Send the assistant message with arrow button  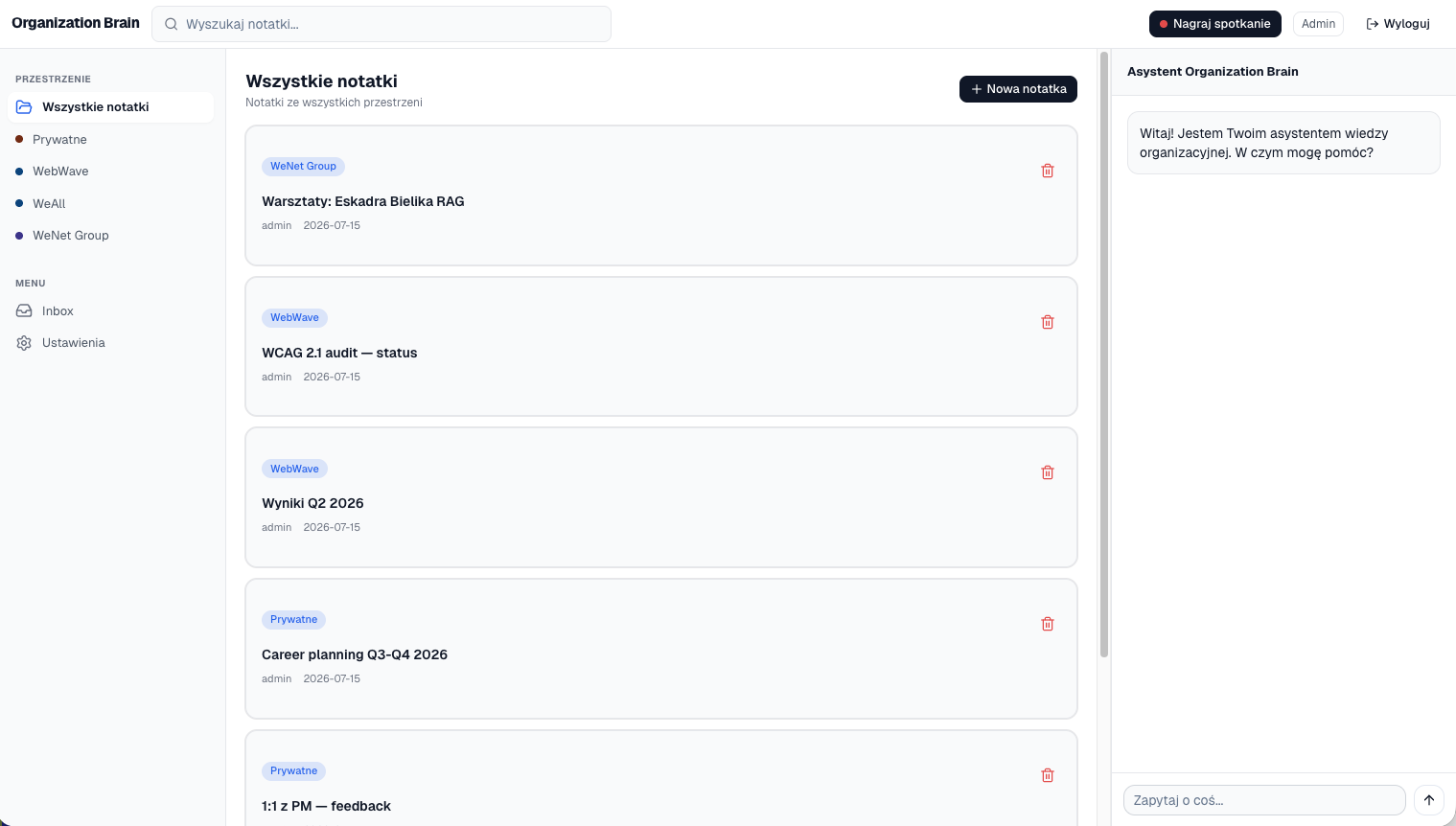point(1428,800)
